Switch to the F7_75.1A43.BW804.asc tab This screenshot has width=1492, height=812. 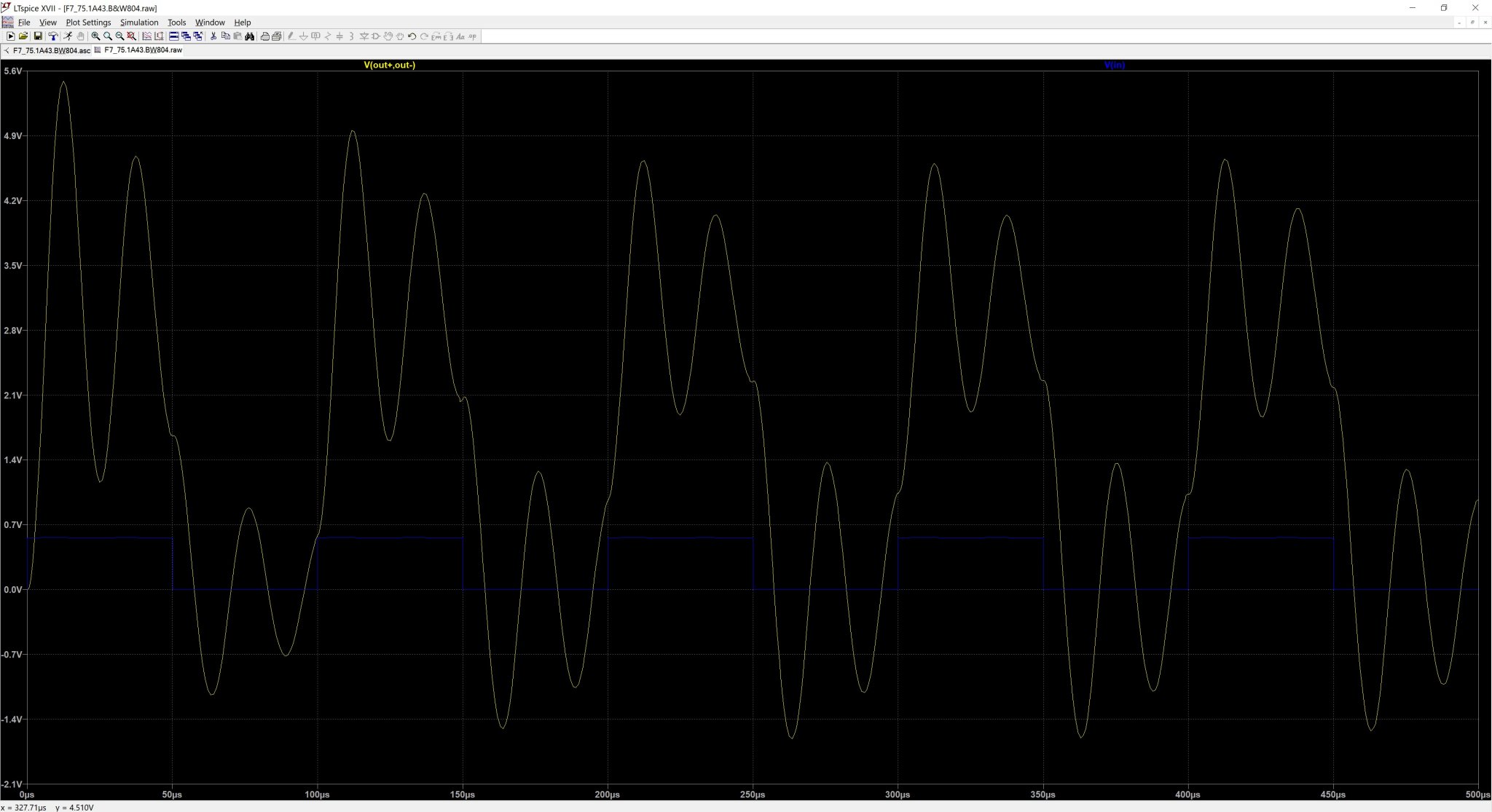tap(47, 51)
